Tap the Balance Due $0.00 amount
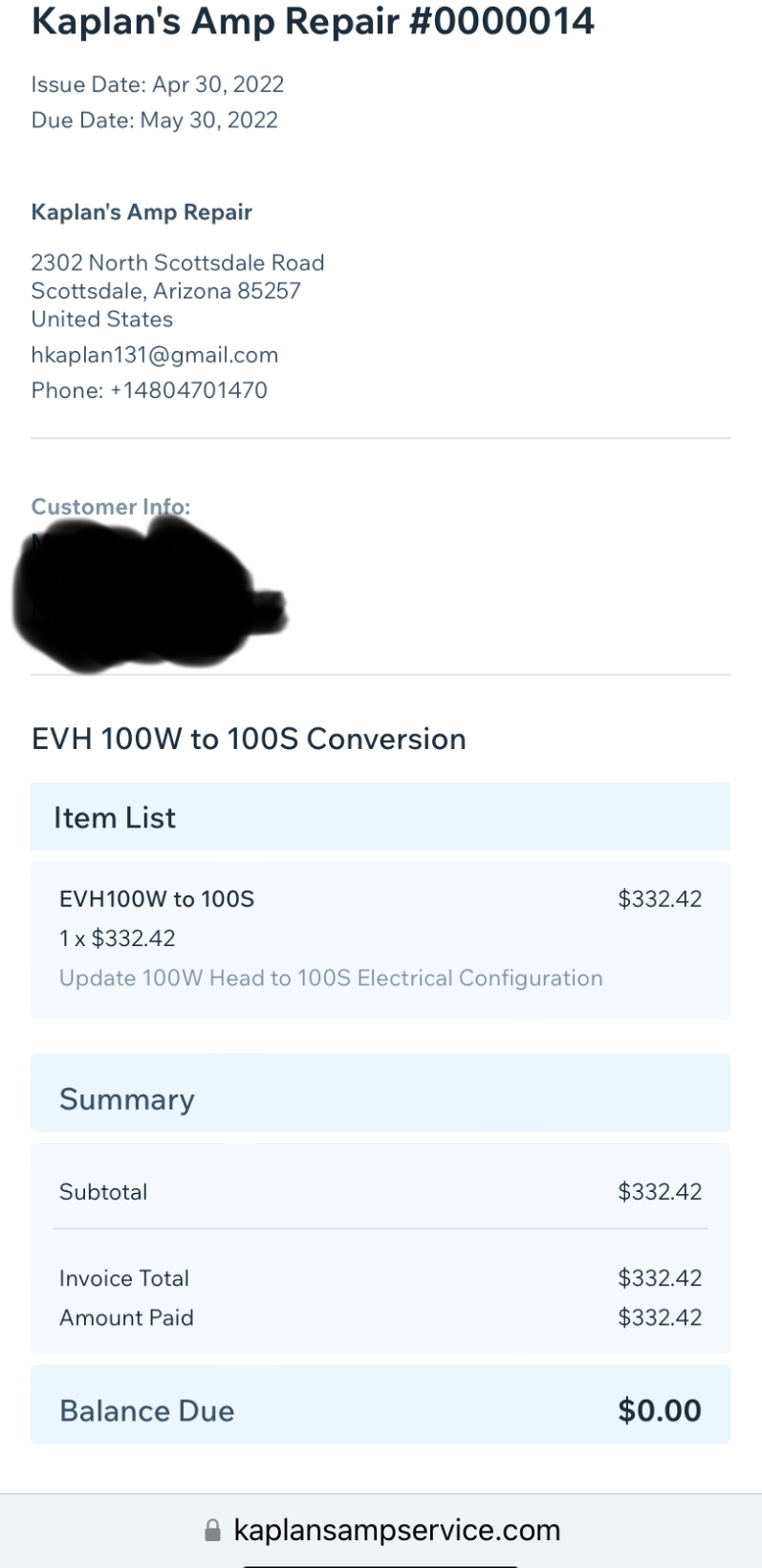The width and height of the screenshot is (762, 1568). point(660,1411)
